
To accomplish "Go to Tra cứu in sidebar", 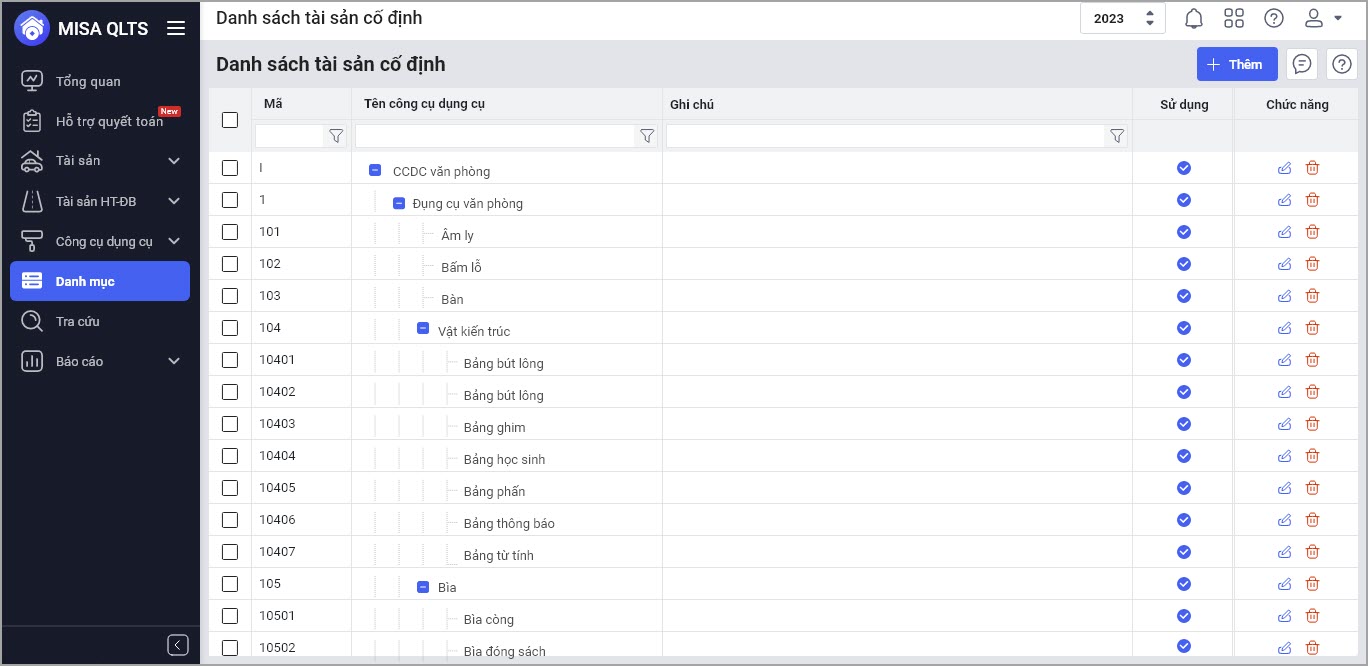I will click(x=77, y=321).
